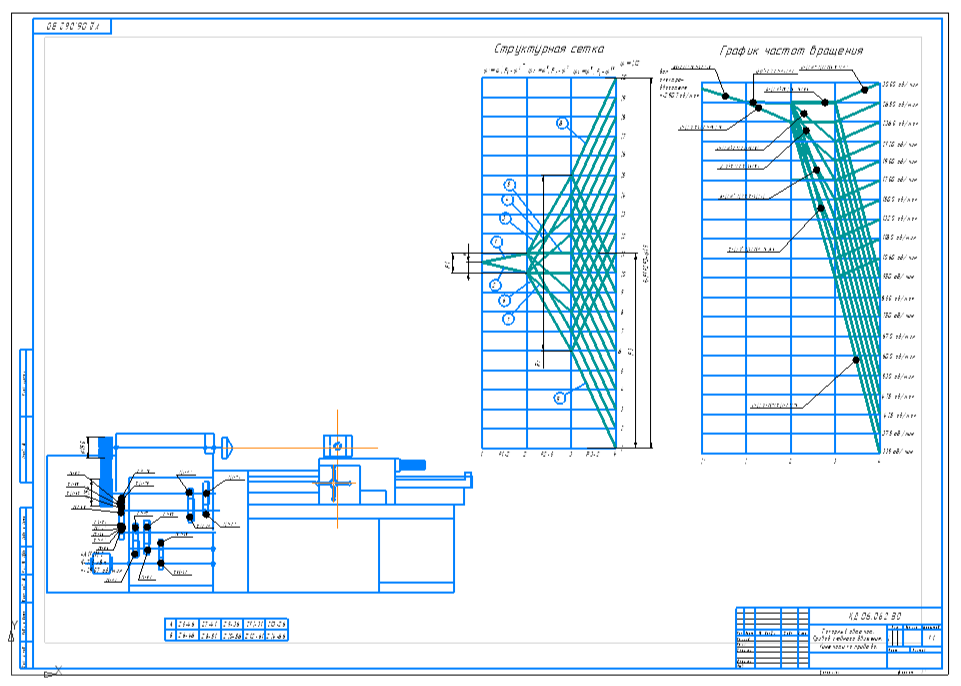Screen dimensions: 961x686
Task: Click the black node nearest the 3550 label
Action: 865,90
